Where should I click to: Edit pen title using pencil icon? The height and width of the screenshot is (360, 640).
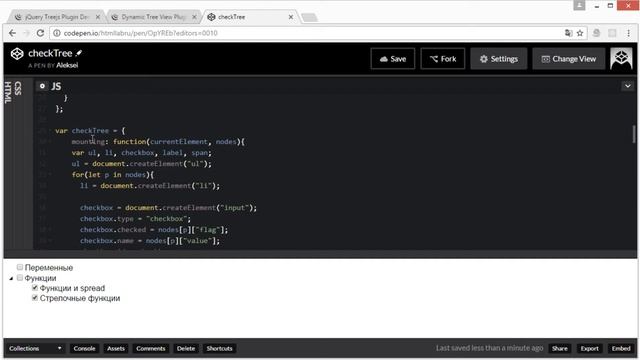(x=79, y=53)
